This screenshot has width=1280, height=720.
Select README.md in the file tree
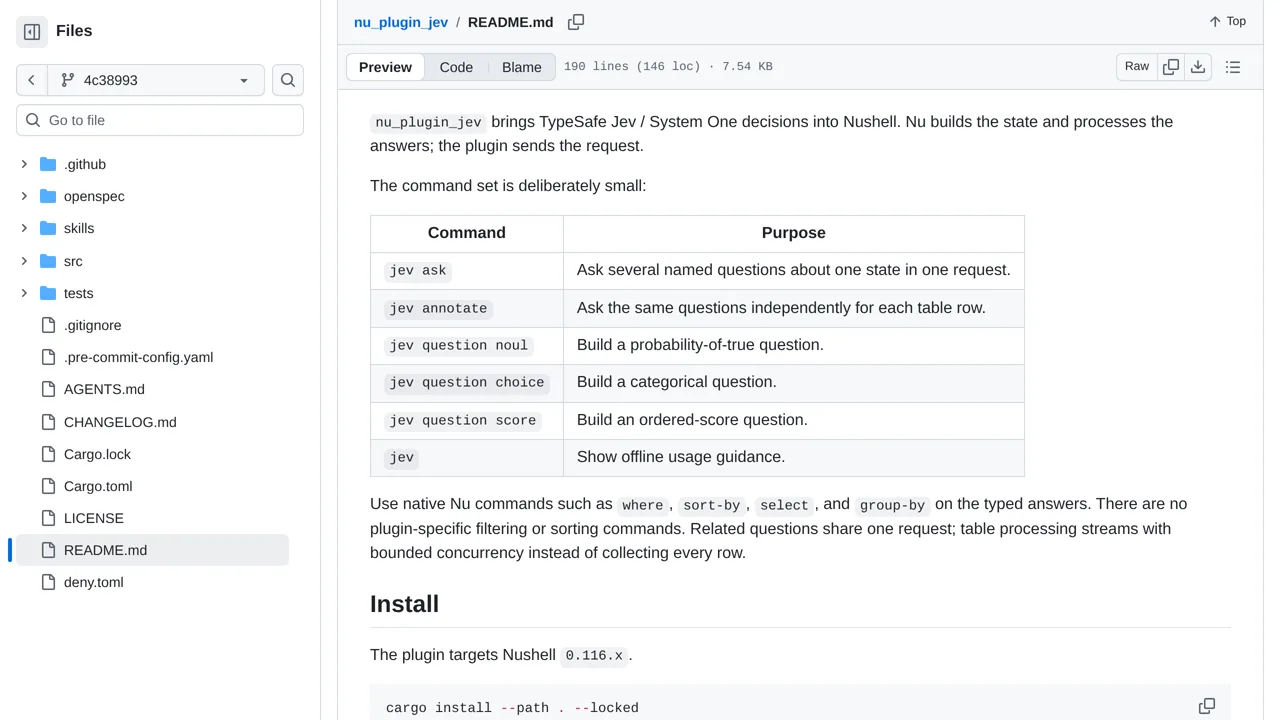point(150,550)
